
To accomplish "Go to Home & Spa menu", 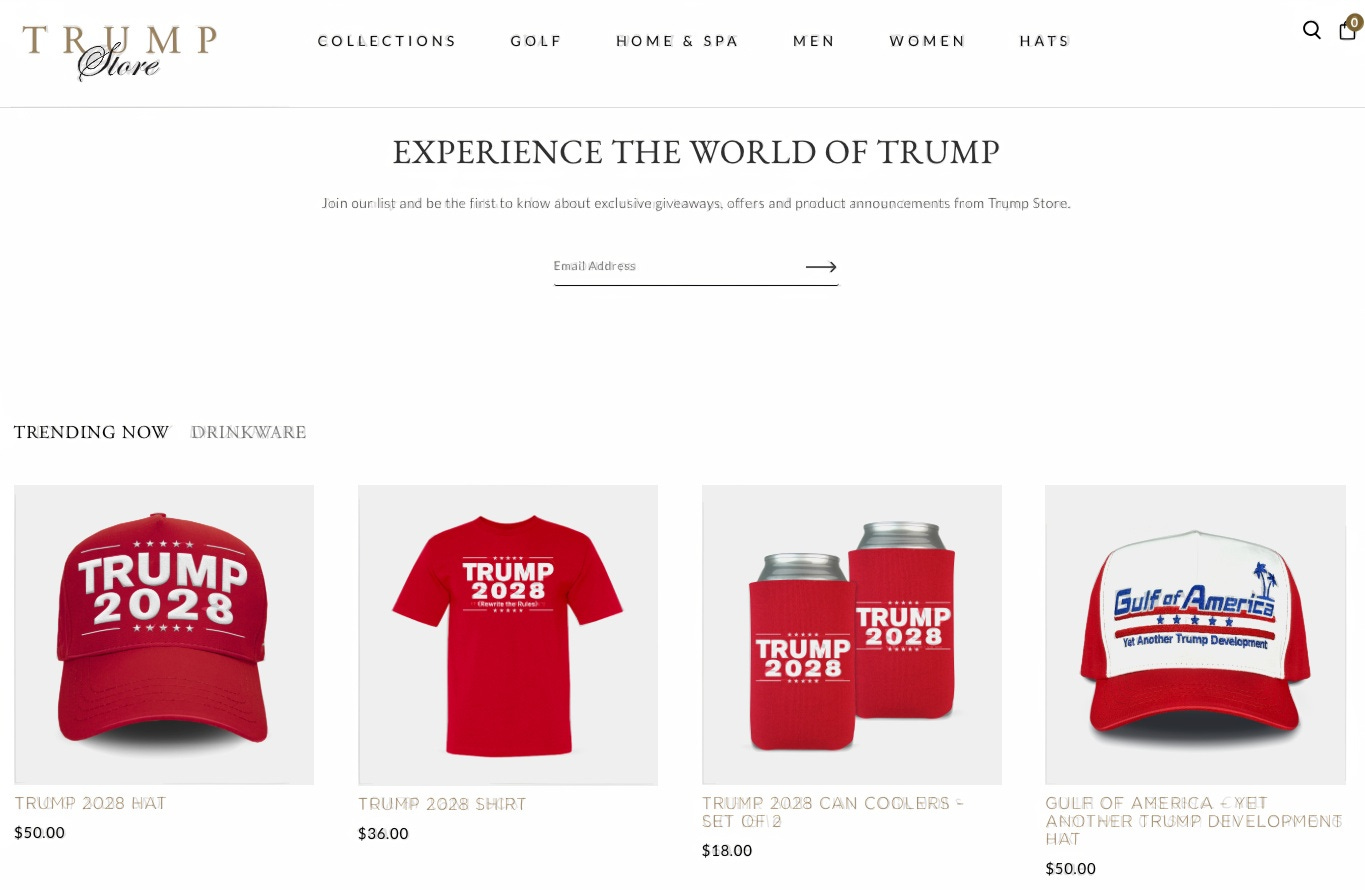I will (677, 41).
